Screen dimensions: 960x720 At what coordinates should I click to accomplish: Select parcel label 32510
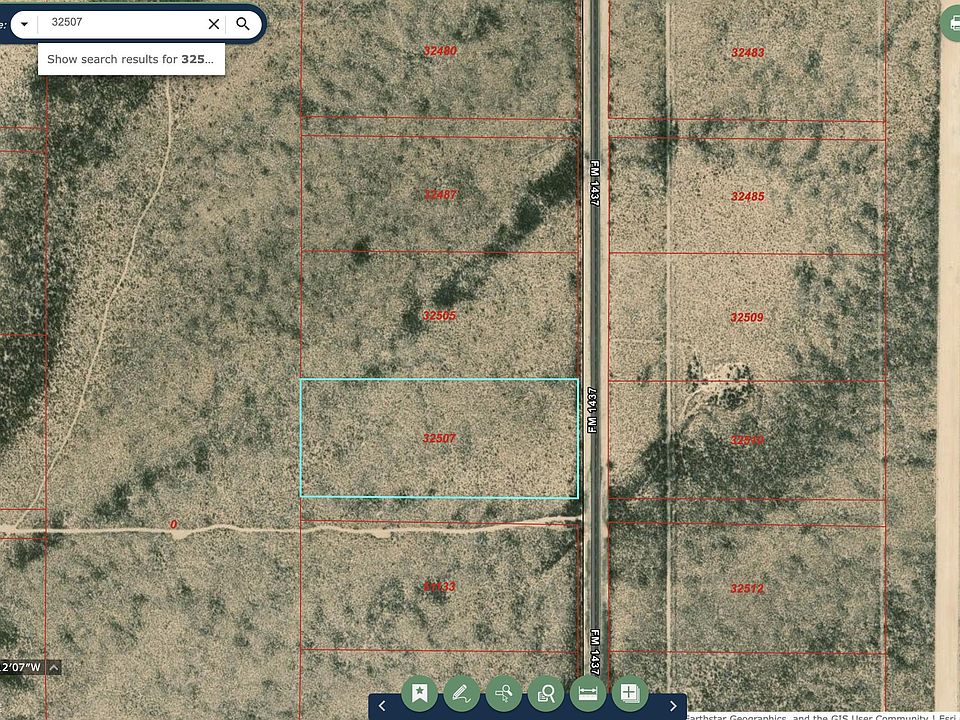click(x=747, y=440)
